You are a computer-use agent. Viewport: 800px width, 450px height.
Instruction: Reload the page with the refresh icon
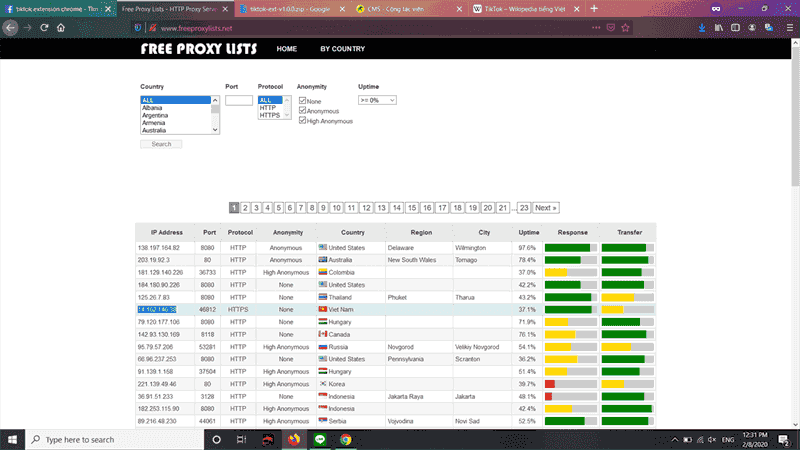[44, 28]
